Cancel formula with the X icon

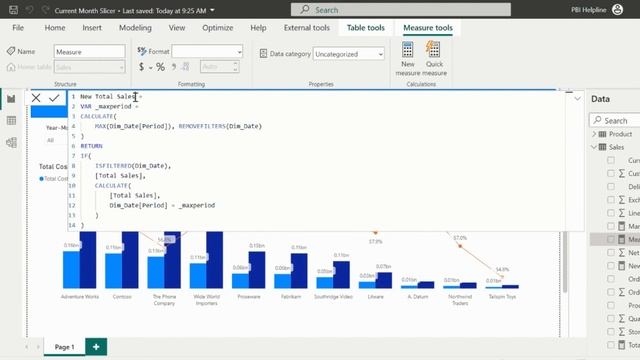click(36, 98)
